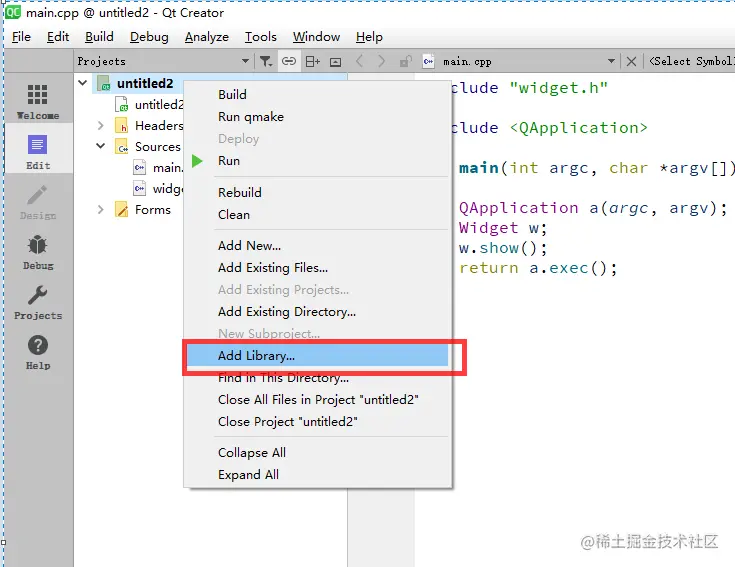Open the Build menu
735x567 pixels.
click(x=99, y=37)
